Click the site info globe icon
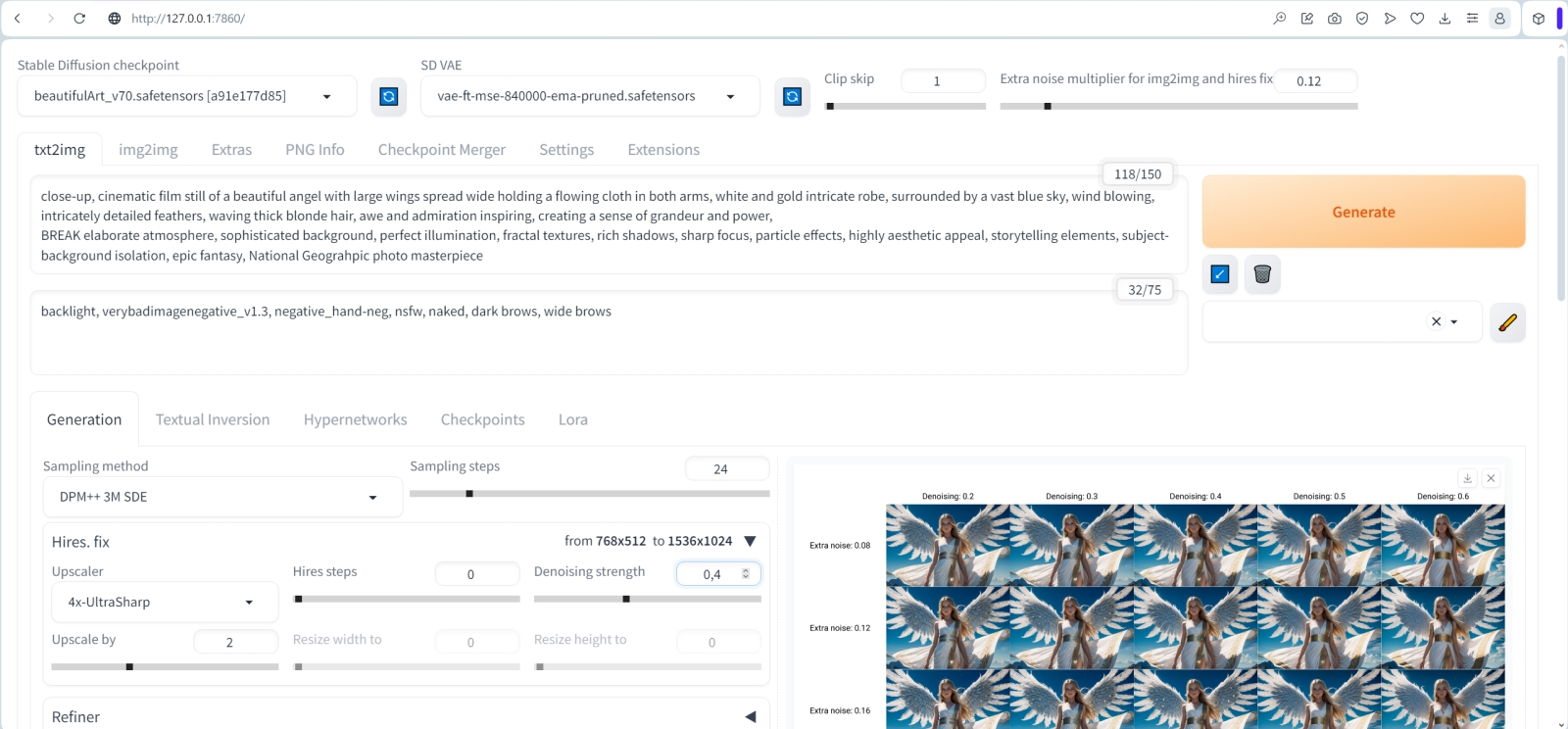The height and width of the screenshot is (729, 1568). pos(115,19)
